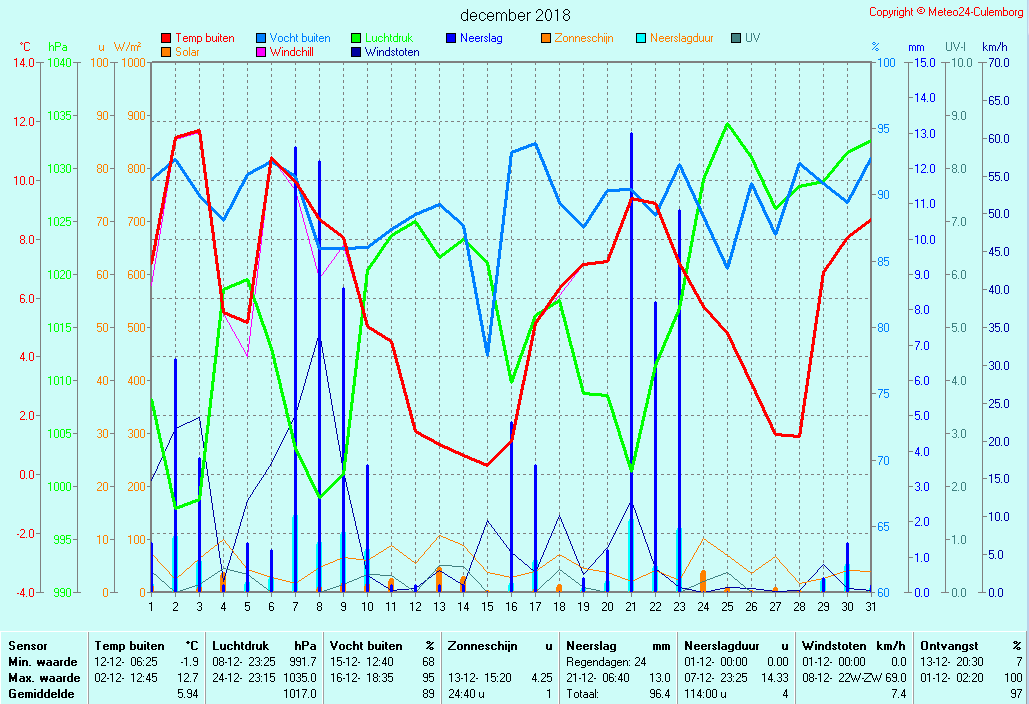Click the Windstoten legend label
Image resolution: width=1029 pixels, height=704 pixels.
point(392,52)
